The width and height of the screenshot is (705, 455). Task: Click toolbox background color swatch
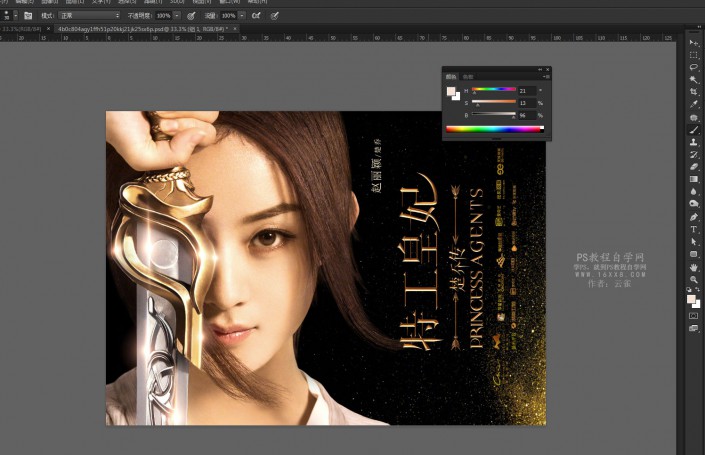pos(697,304)
